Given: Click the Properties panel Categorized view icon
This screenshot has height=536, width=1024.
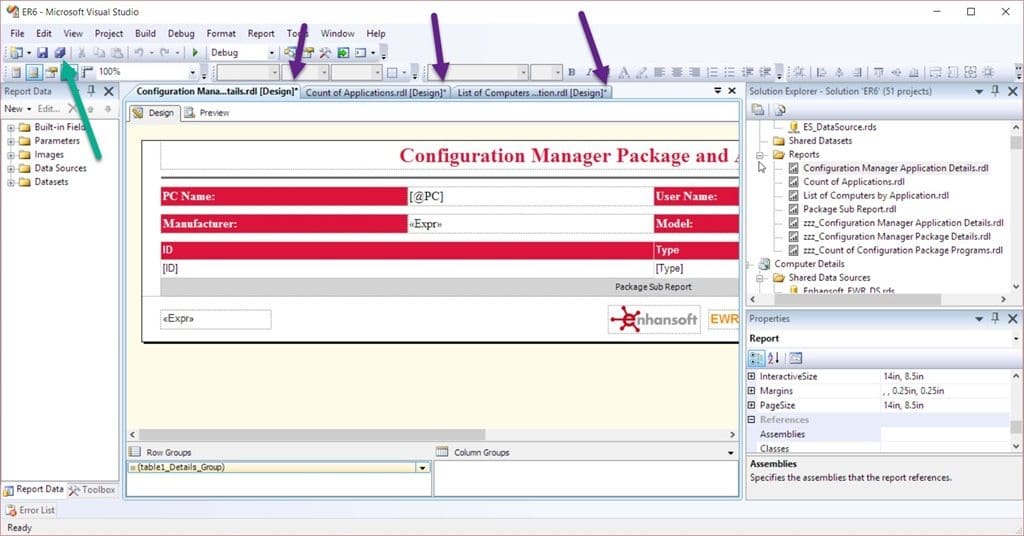Looking at the screenshot, I should pyautogui.click(x=756, y=358).
